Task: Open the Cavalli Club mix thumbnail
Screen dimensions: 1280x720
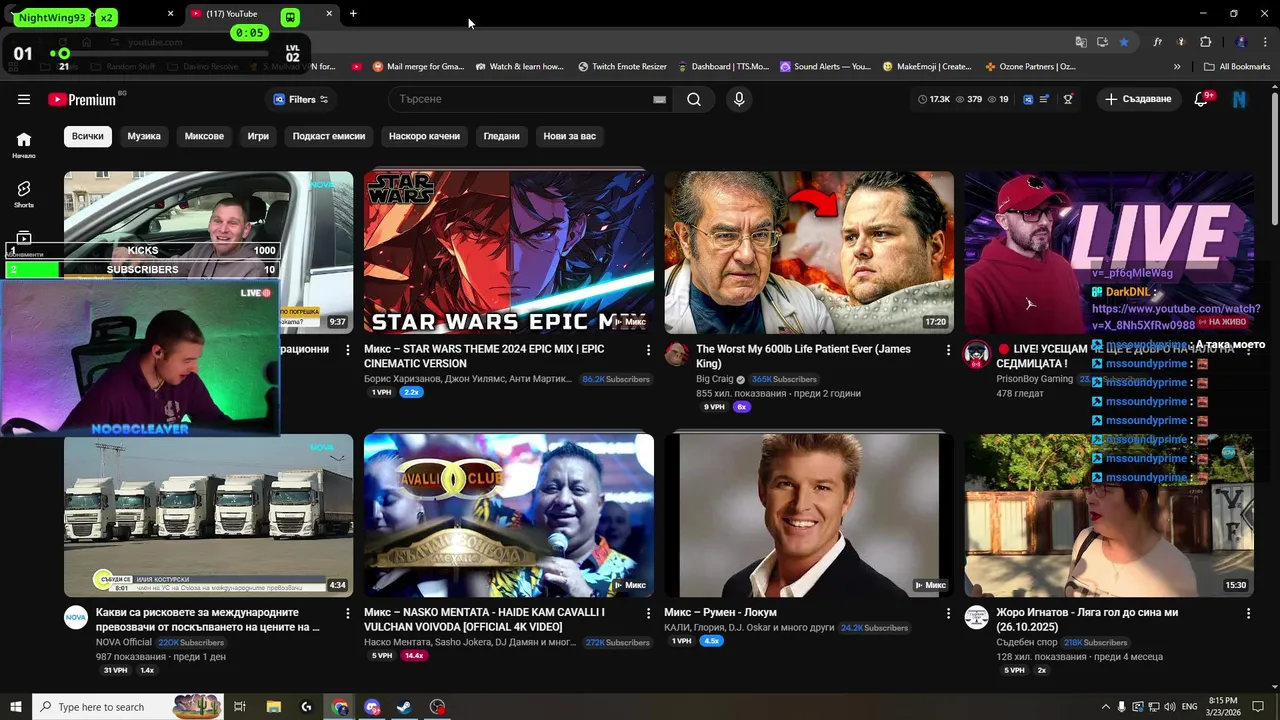Action: pos(509,515)
